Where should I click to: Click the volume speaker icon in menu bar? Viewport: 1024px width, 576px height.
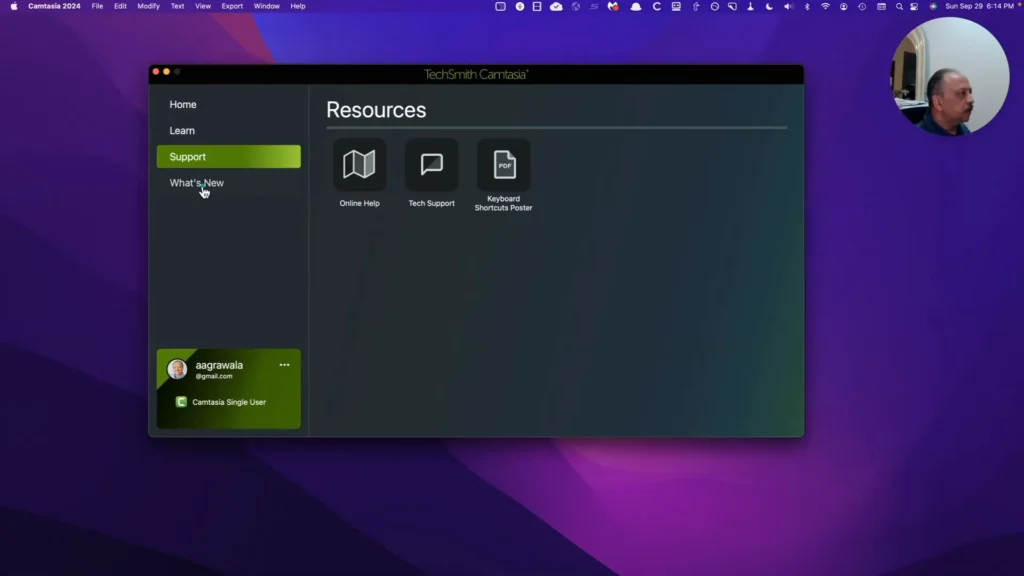click(x=788, y=6)
